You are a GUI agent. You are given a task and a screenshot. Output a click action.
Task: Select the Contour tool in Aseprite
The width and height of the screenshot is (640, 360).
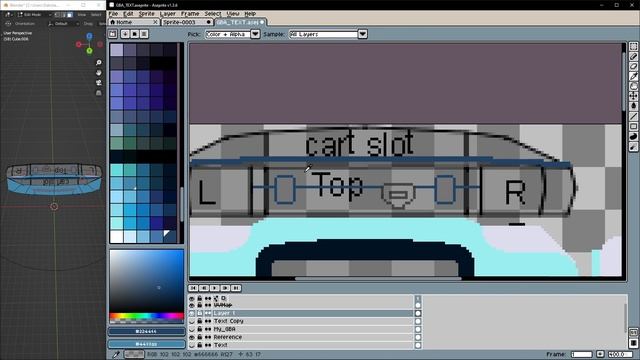click(633, 136)
